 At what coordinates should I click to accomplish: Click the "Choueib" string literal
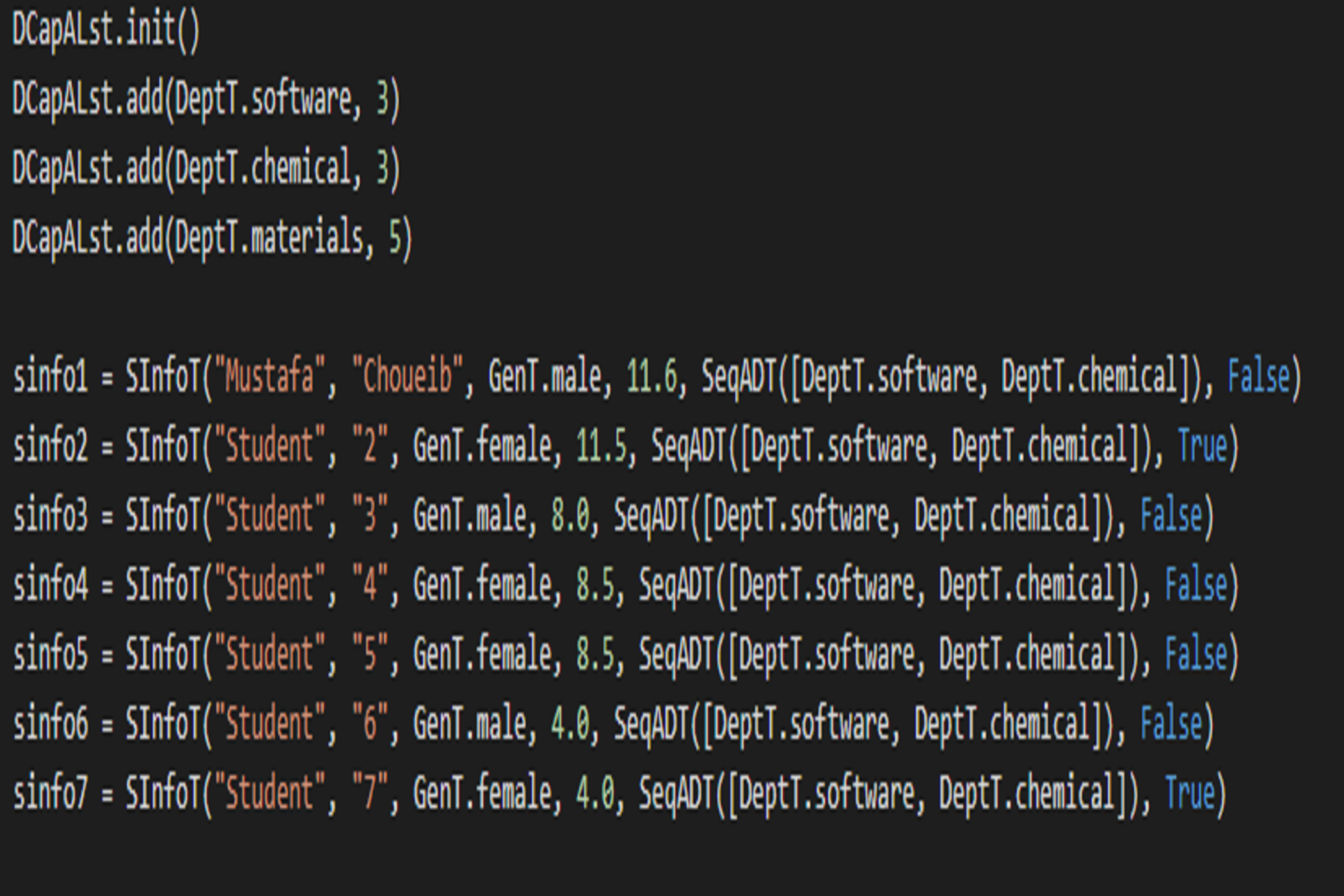click(407, 376)
